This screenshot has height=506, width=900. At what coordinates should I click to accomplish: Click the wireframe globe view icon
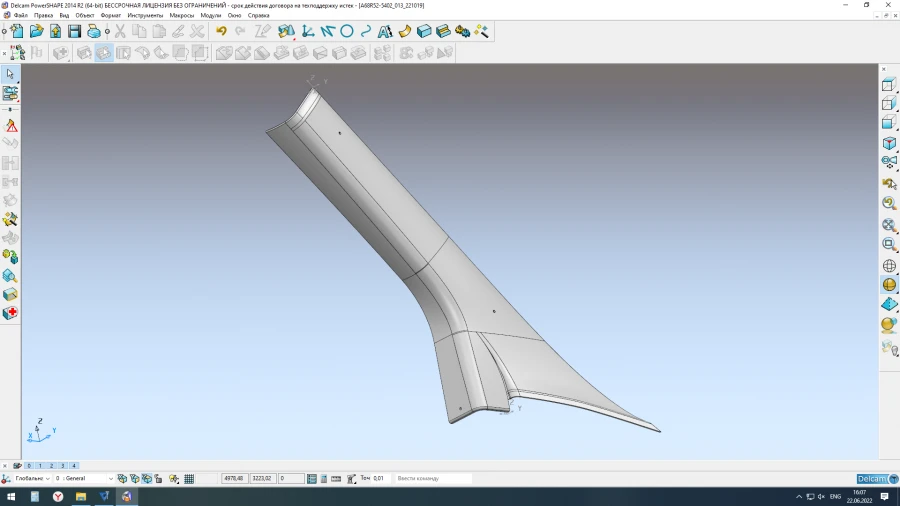point(889,266)
